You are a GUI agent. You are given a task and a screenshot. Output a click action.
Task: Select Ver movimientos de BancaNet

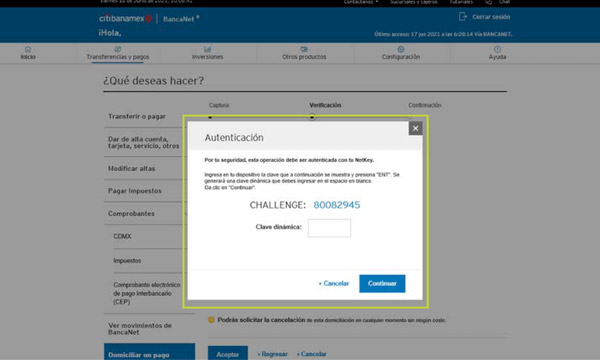point(140,329)
